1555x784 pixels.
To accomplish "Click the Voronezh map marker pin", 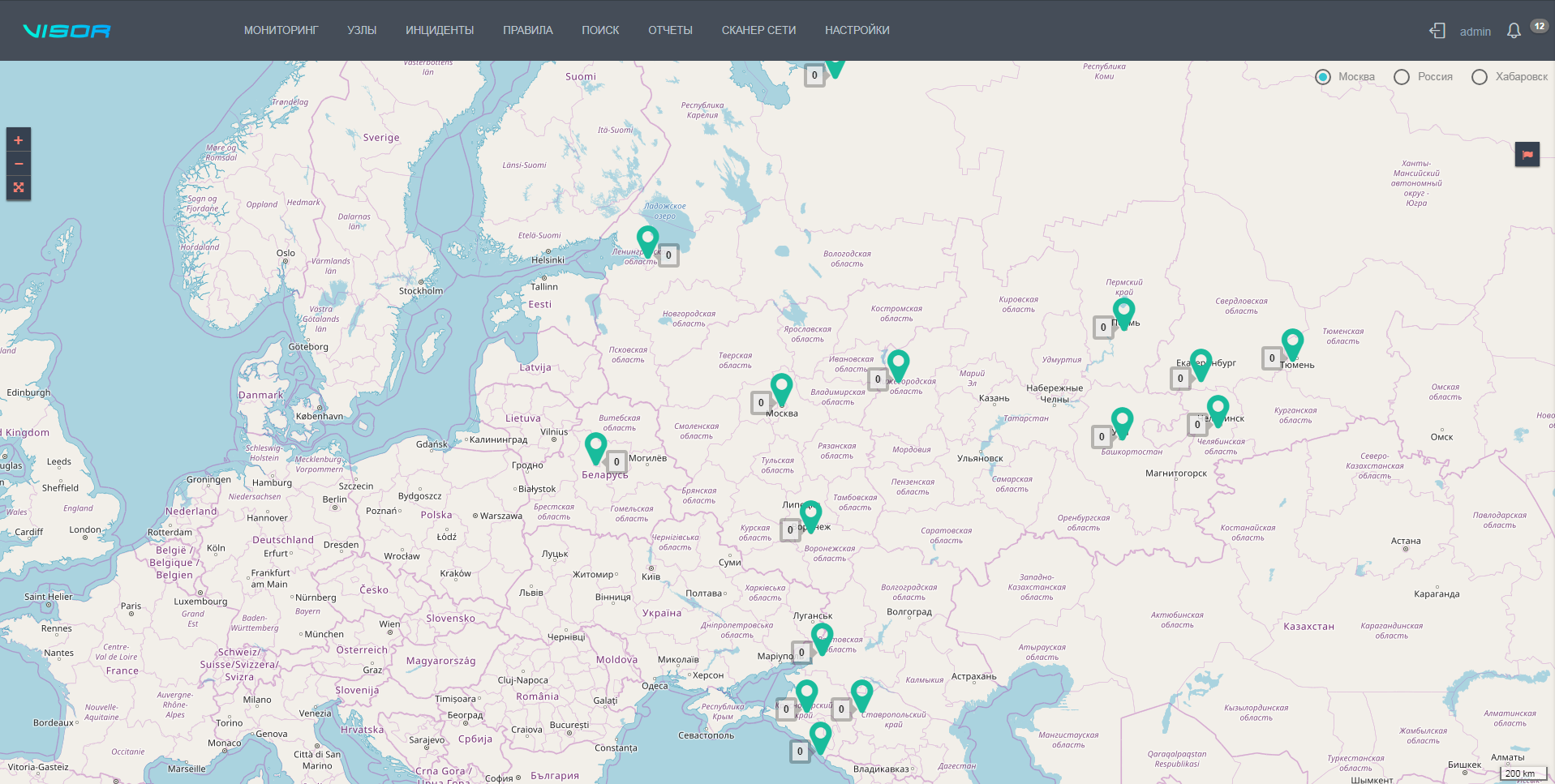I will pyautogui.click(x=810, y=516).
